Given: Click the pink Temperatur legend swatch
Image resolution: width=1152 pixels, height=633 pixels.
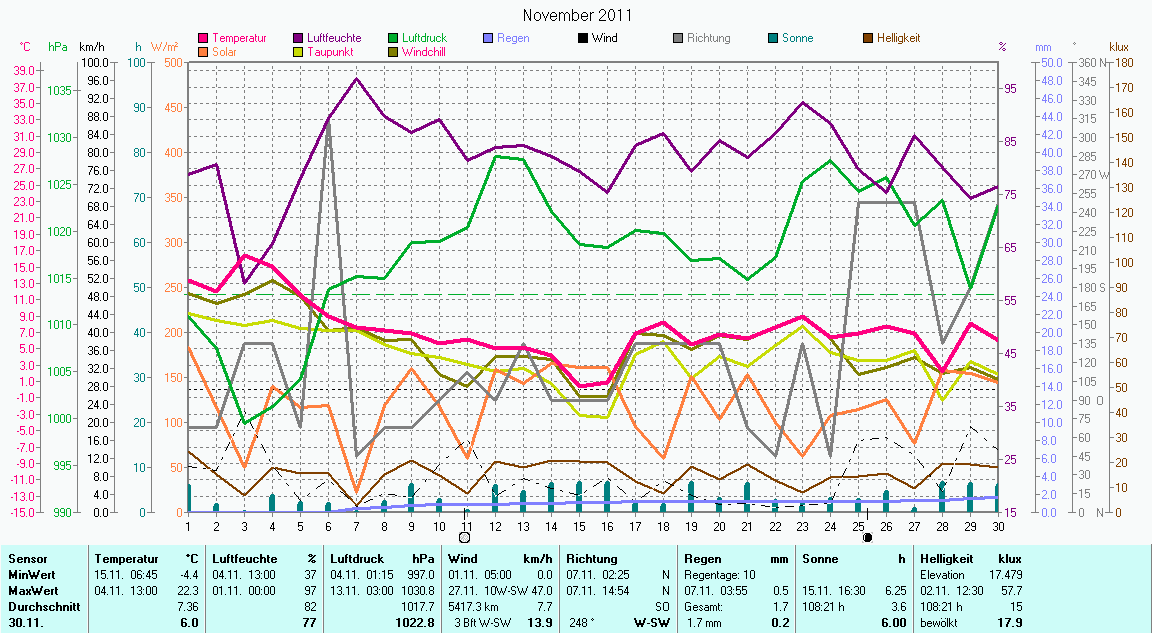Looking at the screenshot, I should (204, 39).
